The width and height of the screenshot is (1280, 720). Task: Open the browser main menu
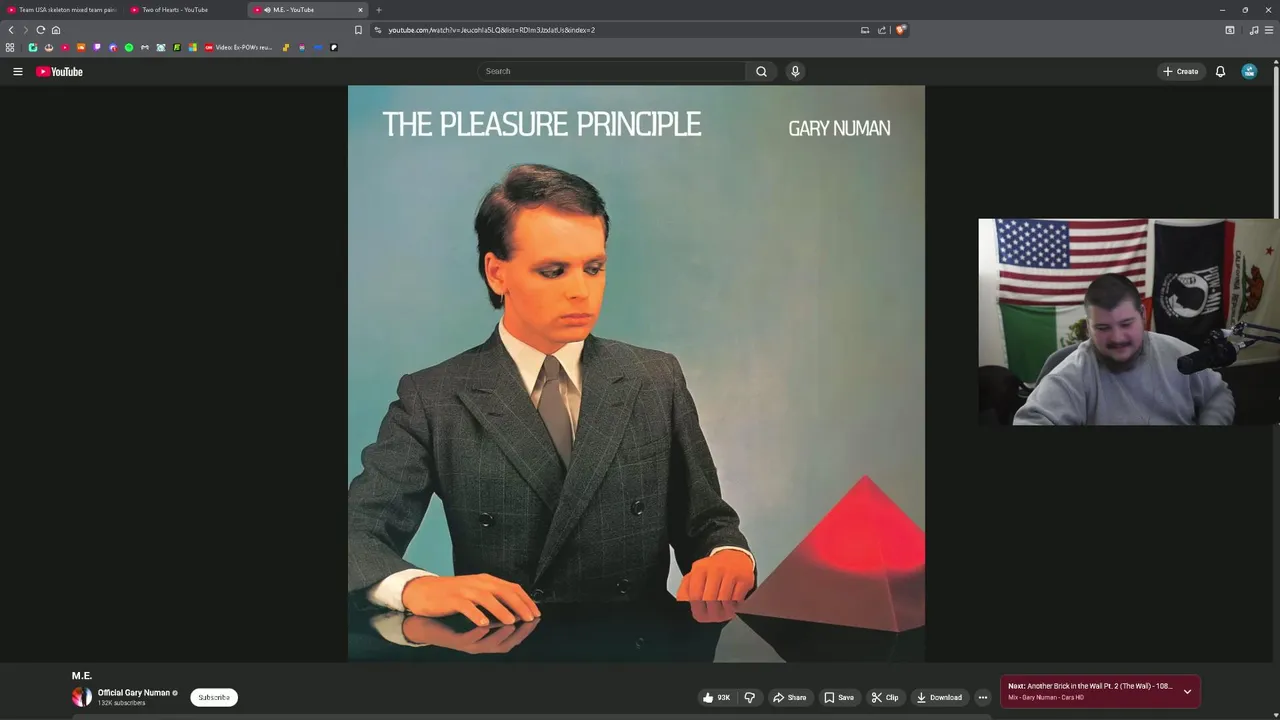coord(1269,30)
